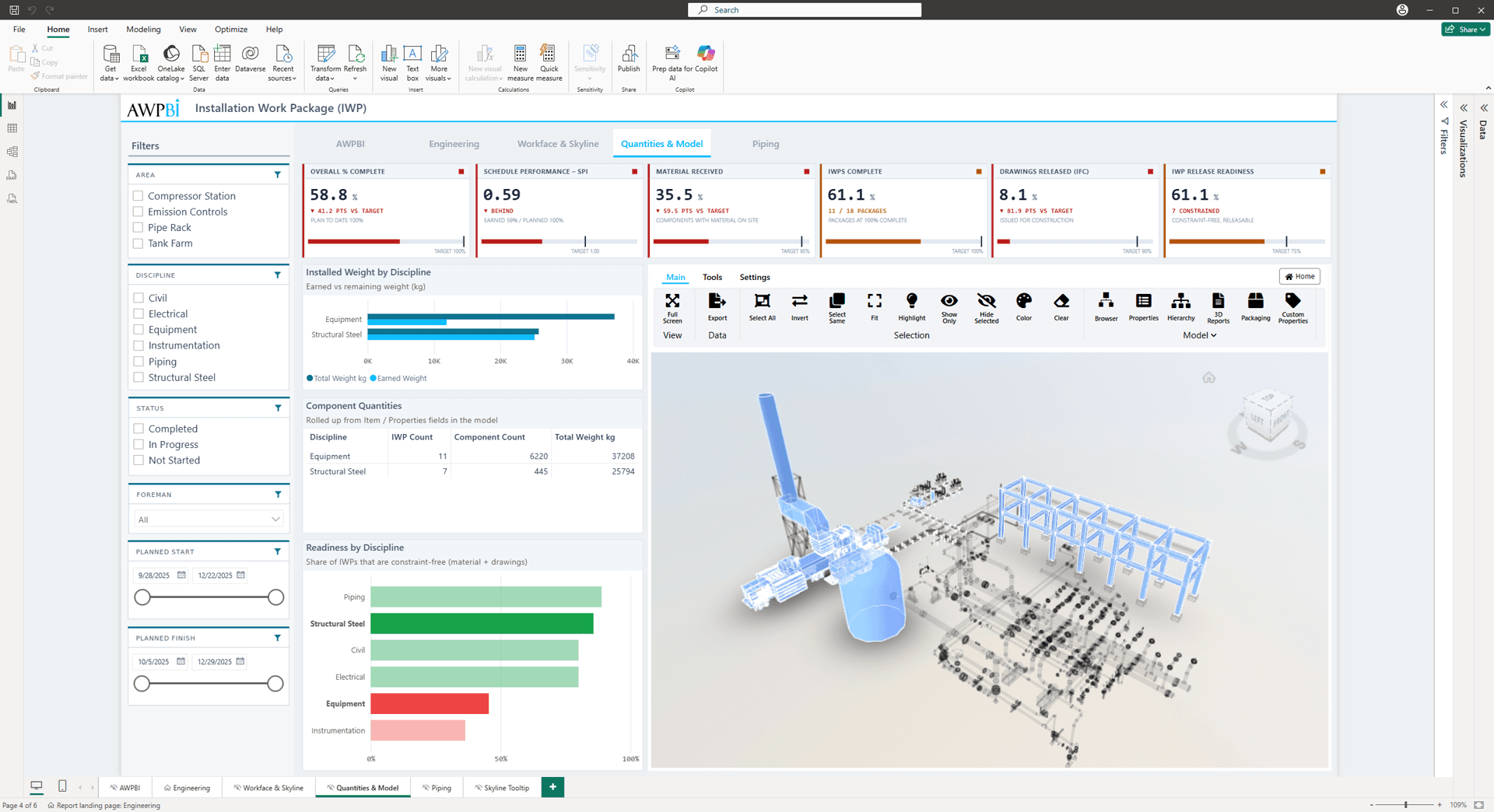Screen dimensions: 1494x812
Task: Open the model Browser
Action: (1106, 307)
